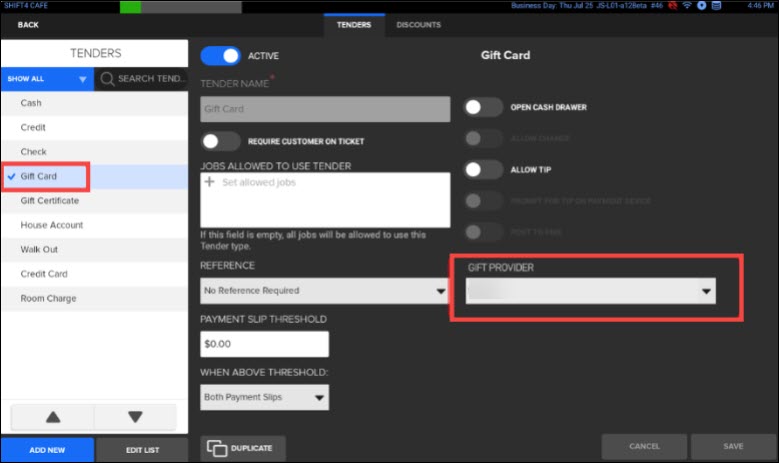Image resolution: width=779 pixels, height=463 pixels.
Task: Click the Duplicate button
Action: click(x=243, y=448)
